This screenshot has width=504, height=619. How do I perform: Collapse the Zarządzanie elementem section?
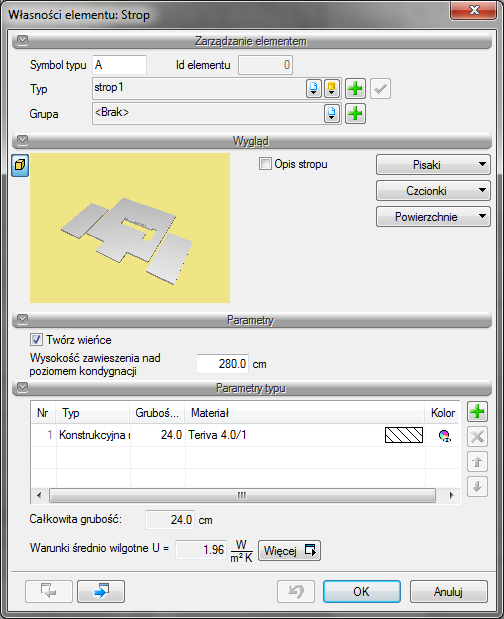tap(22, 40)
